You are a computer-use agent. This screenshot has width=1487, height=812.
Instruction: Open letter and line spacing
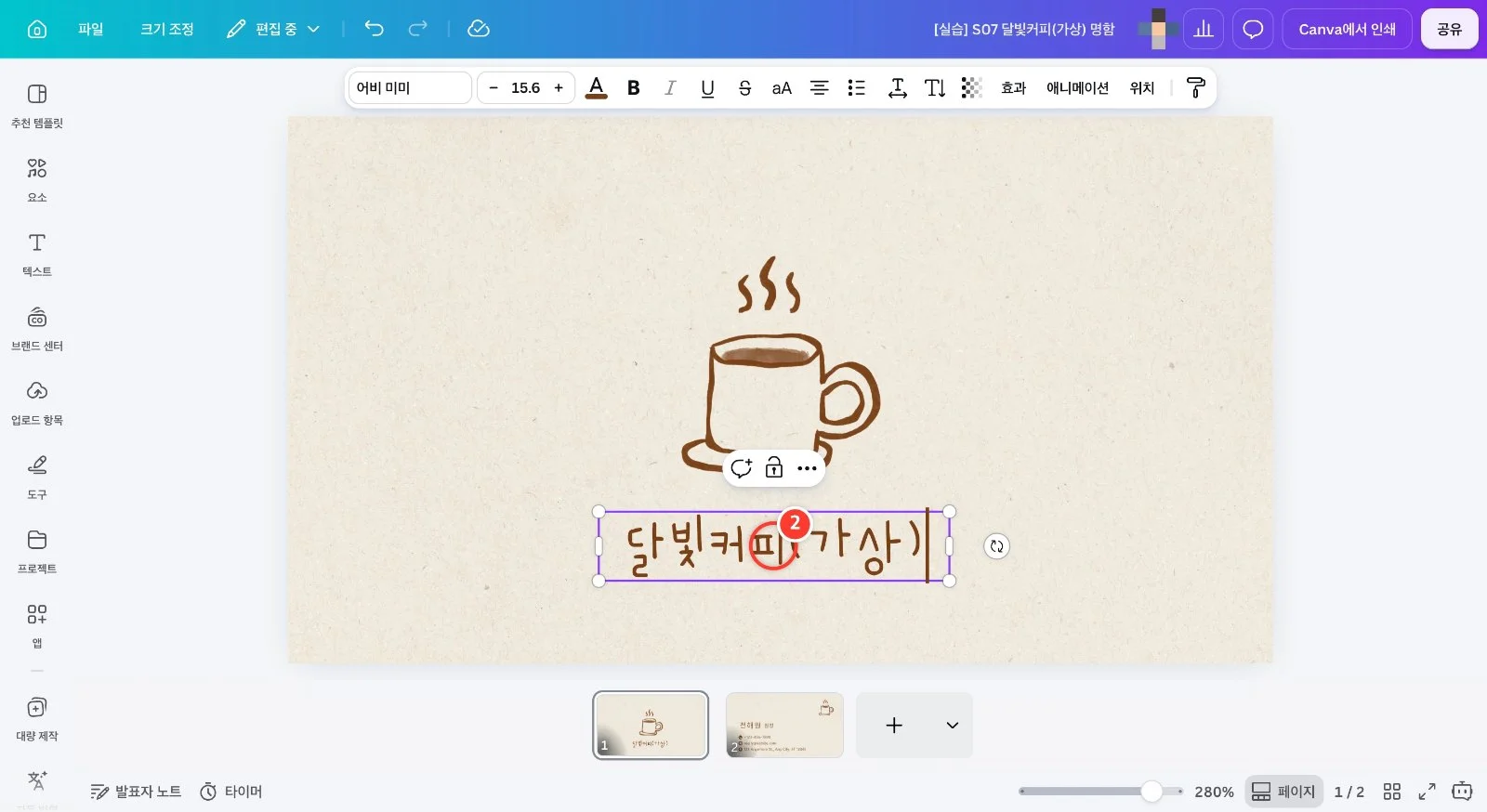898,87
